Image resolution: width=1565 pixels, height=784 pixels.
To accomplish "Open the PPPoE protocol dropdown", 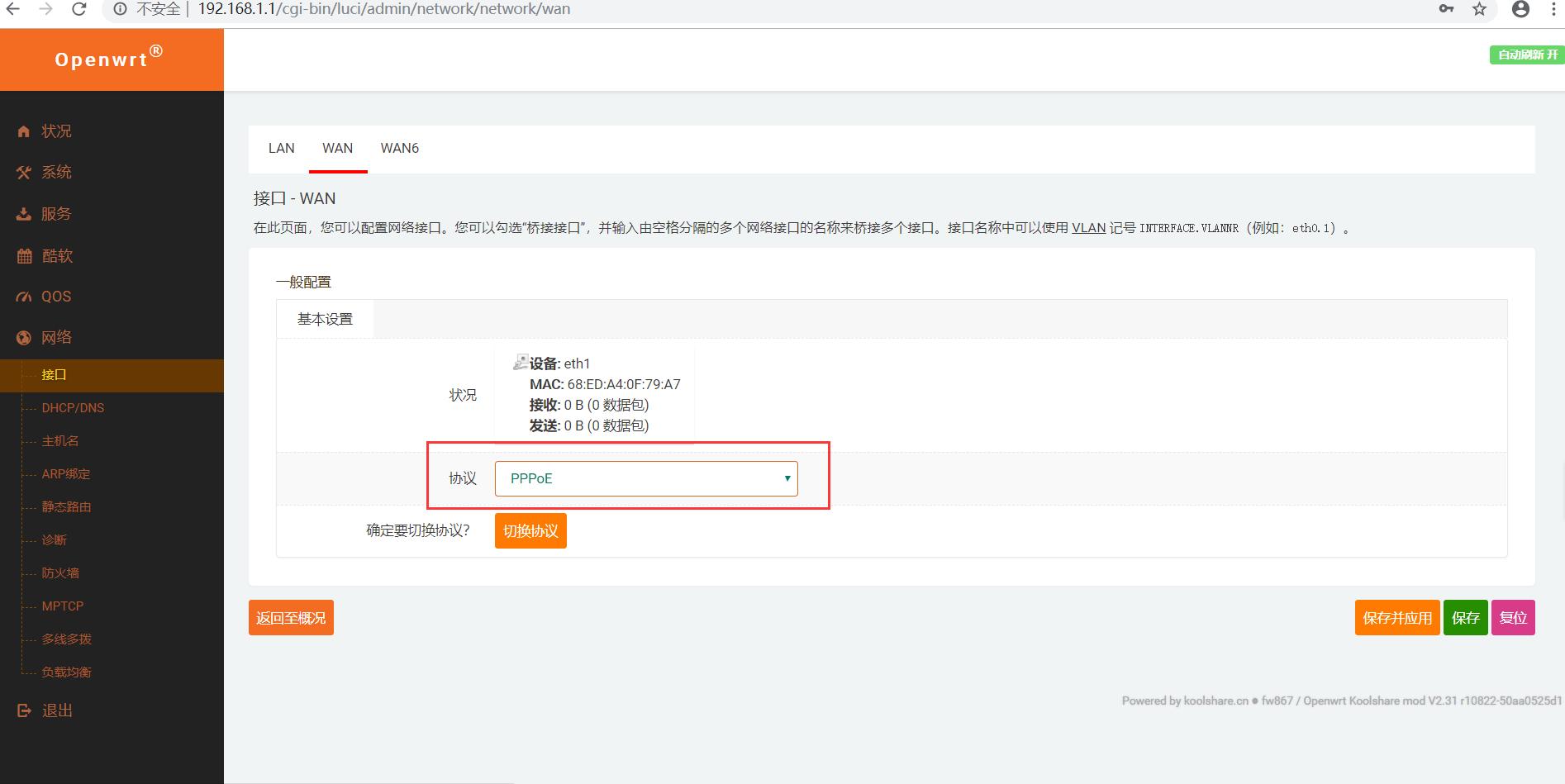I will [x=645, y=478].
